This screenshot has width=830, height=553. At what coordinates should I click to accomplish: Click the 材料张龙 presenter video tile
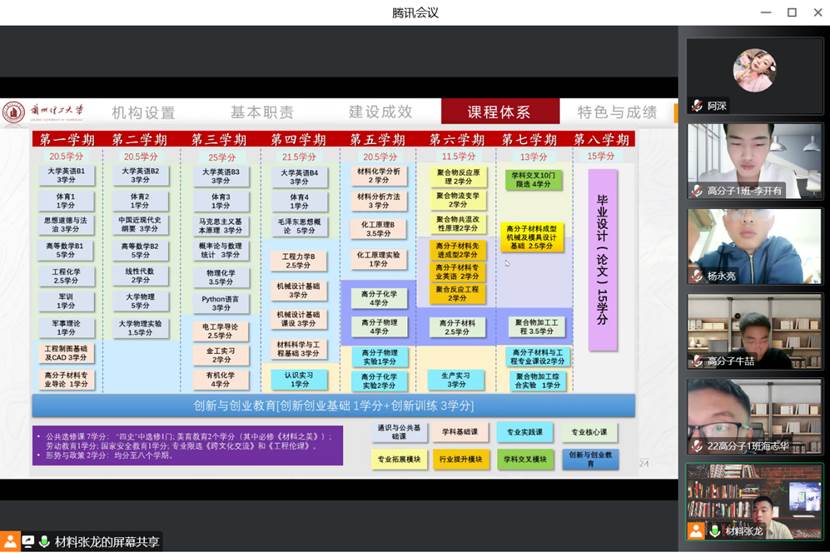tap(754, 501)
